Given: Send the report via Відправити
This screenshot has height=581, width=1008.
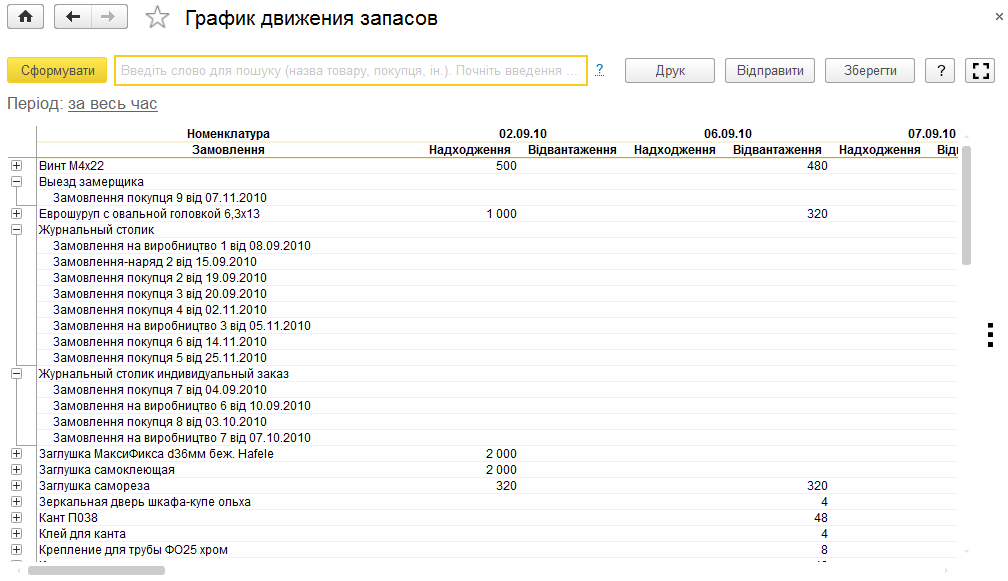Looking at the screenshot, I should point(770,71).
